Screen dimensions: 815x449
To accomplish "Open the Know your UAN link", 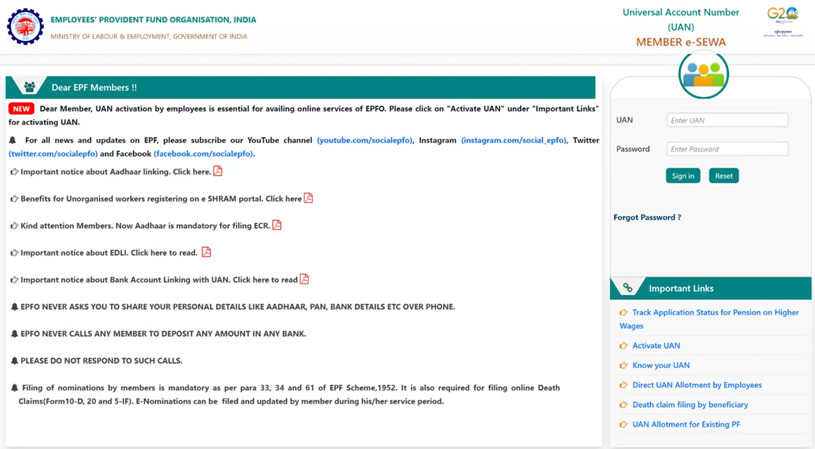I will click(x=661, y=365).
